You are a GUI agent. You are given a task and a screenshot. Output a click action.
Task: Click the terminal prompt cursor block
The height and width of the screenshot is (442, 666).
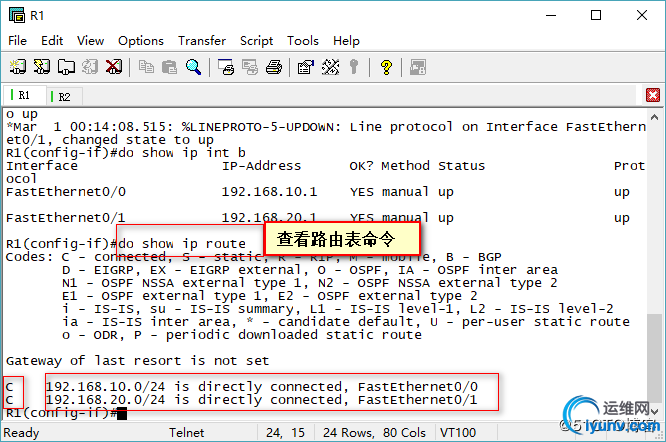(x=122, y=413)
